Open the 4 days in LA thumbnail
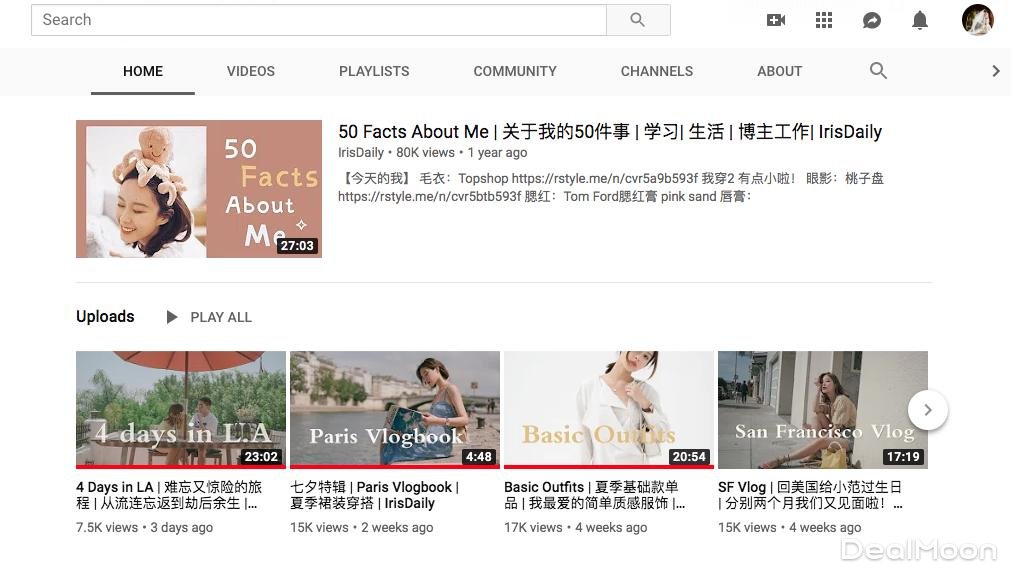This screenshot has height=574, width=1011. [181, 409]
